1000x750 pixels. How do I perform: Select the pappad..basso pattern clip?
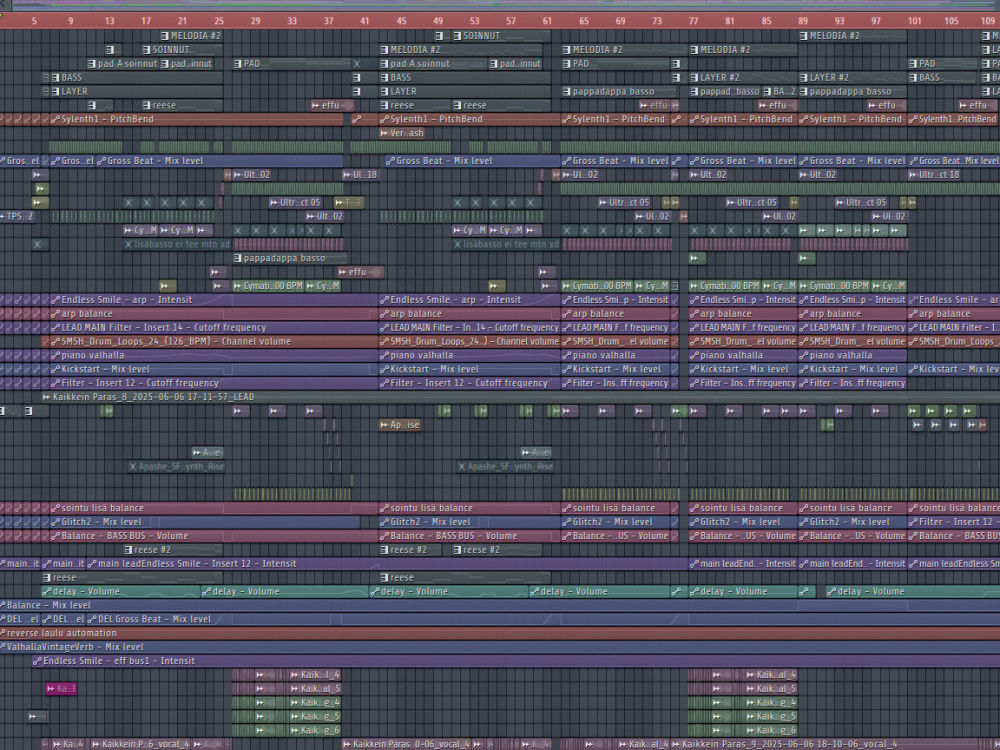point(725,92)
